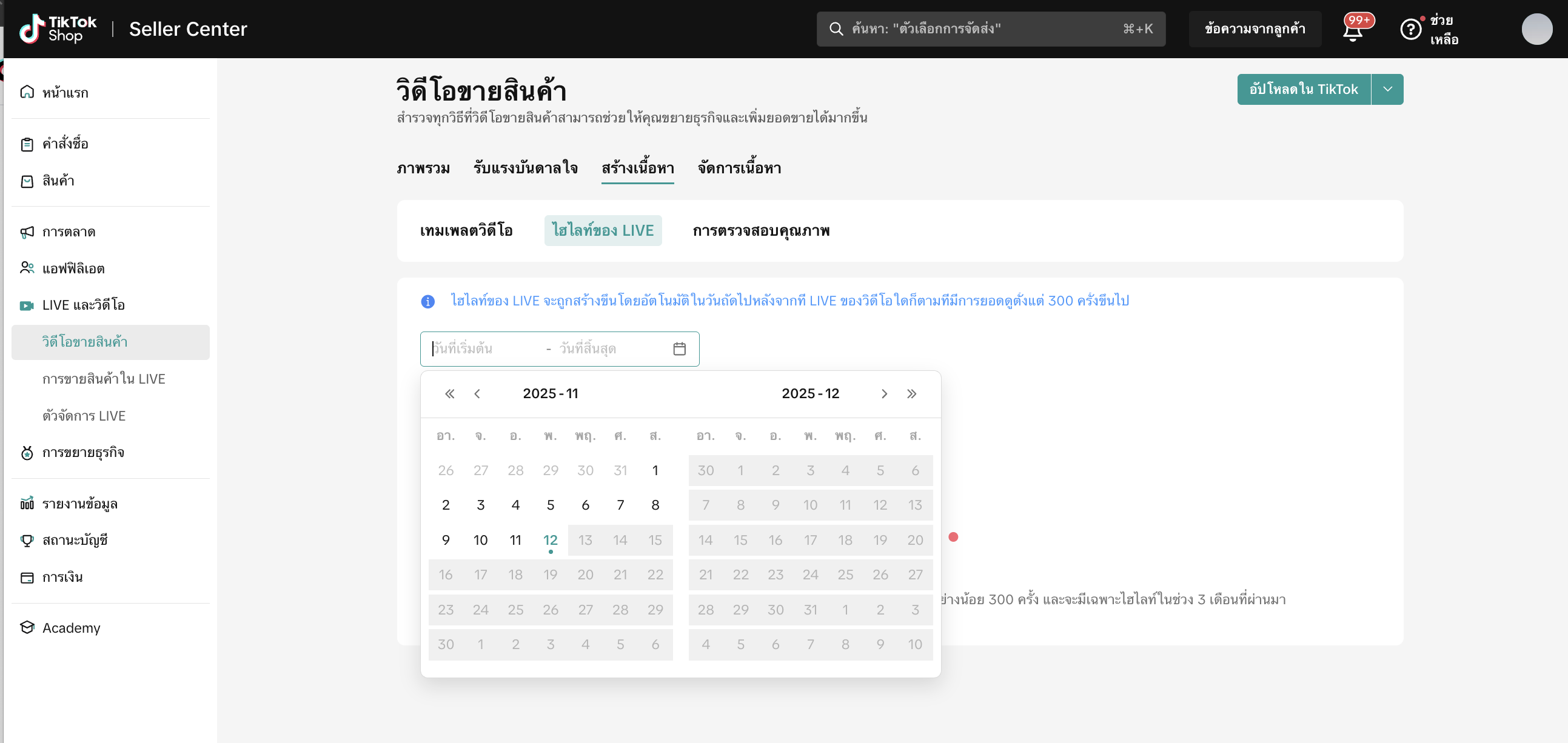Expand the arrow next to อัปโหลดใน TikTok
Screen dimensions: 1568x743
pos(1387,90)
